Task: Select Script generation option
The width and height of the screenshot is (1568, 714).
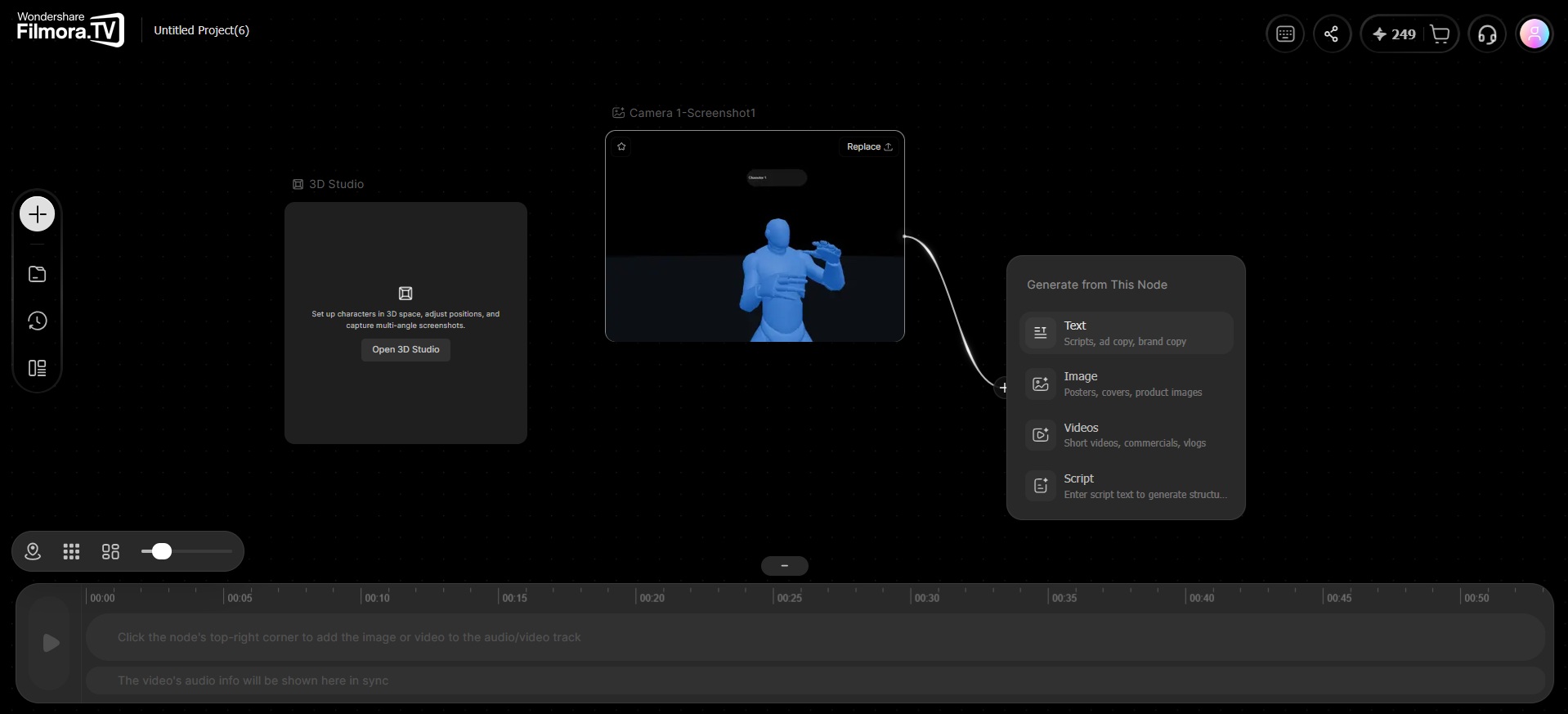Action: coord(1126,486)
